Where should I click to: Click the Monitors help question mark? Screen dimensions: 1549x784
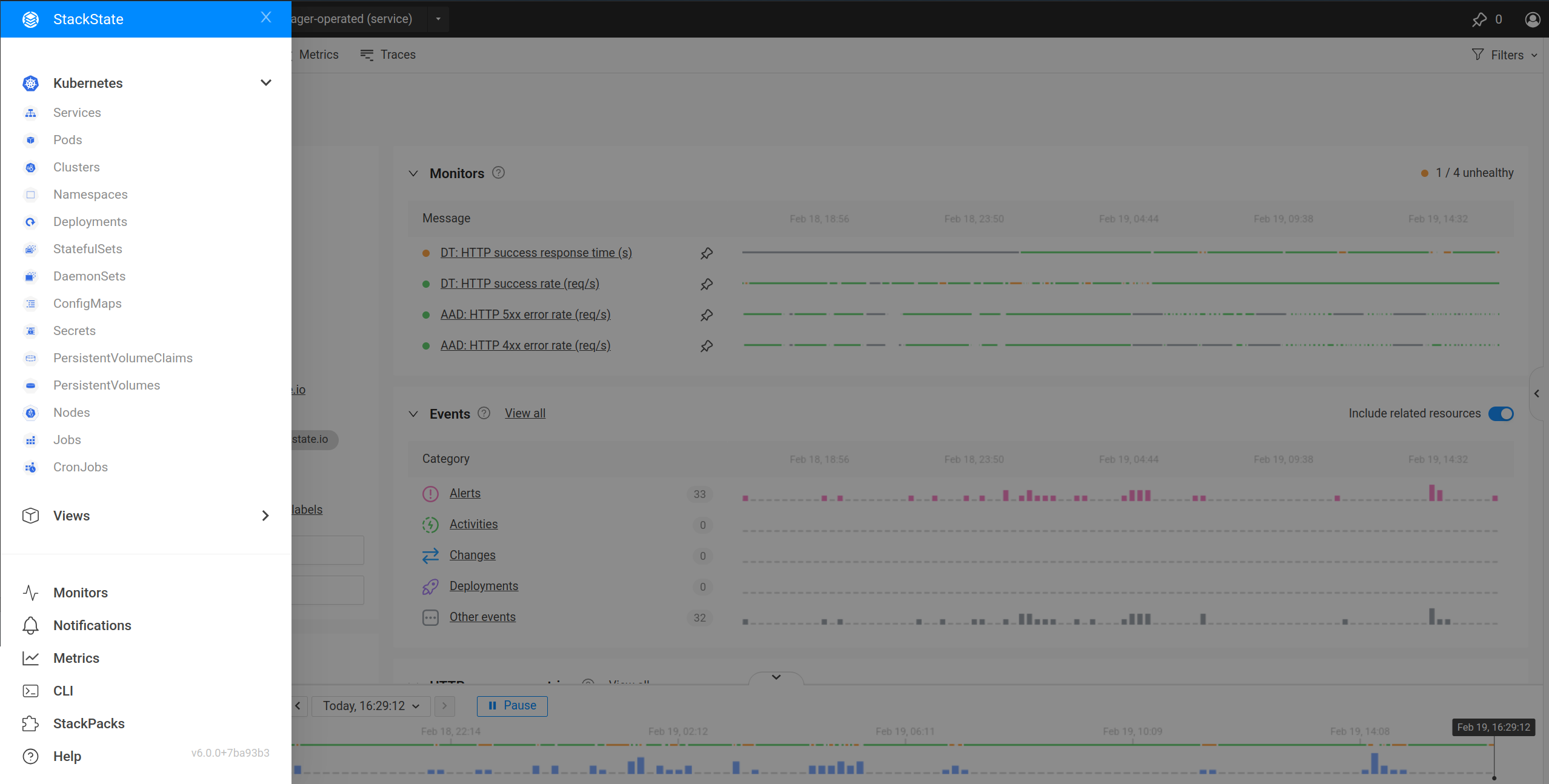[498, 173]
